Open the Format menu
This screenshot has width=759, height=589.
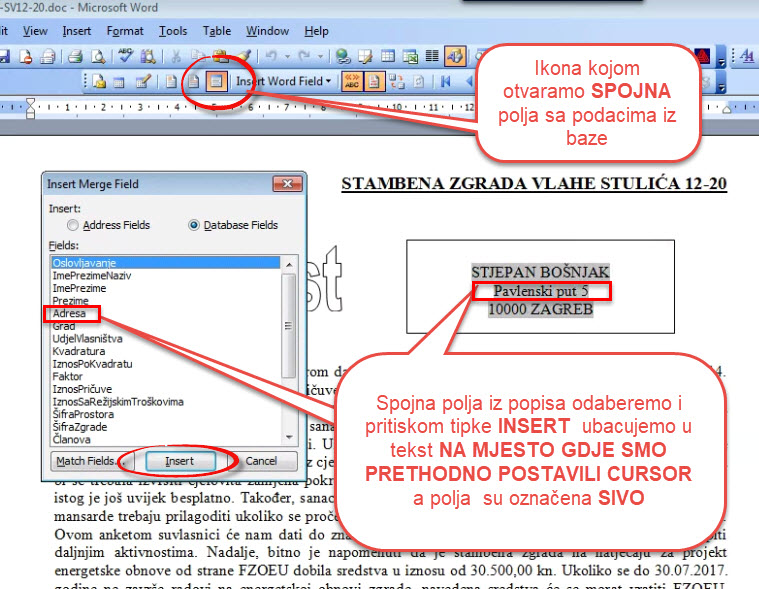click(125, 31)
